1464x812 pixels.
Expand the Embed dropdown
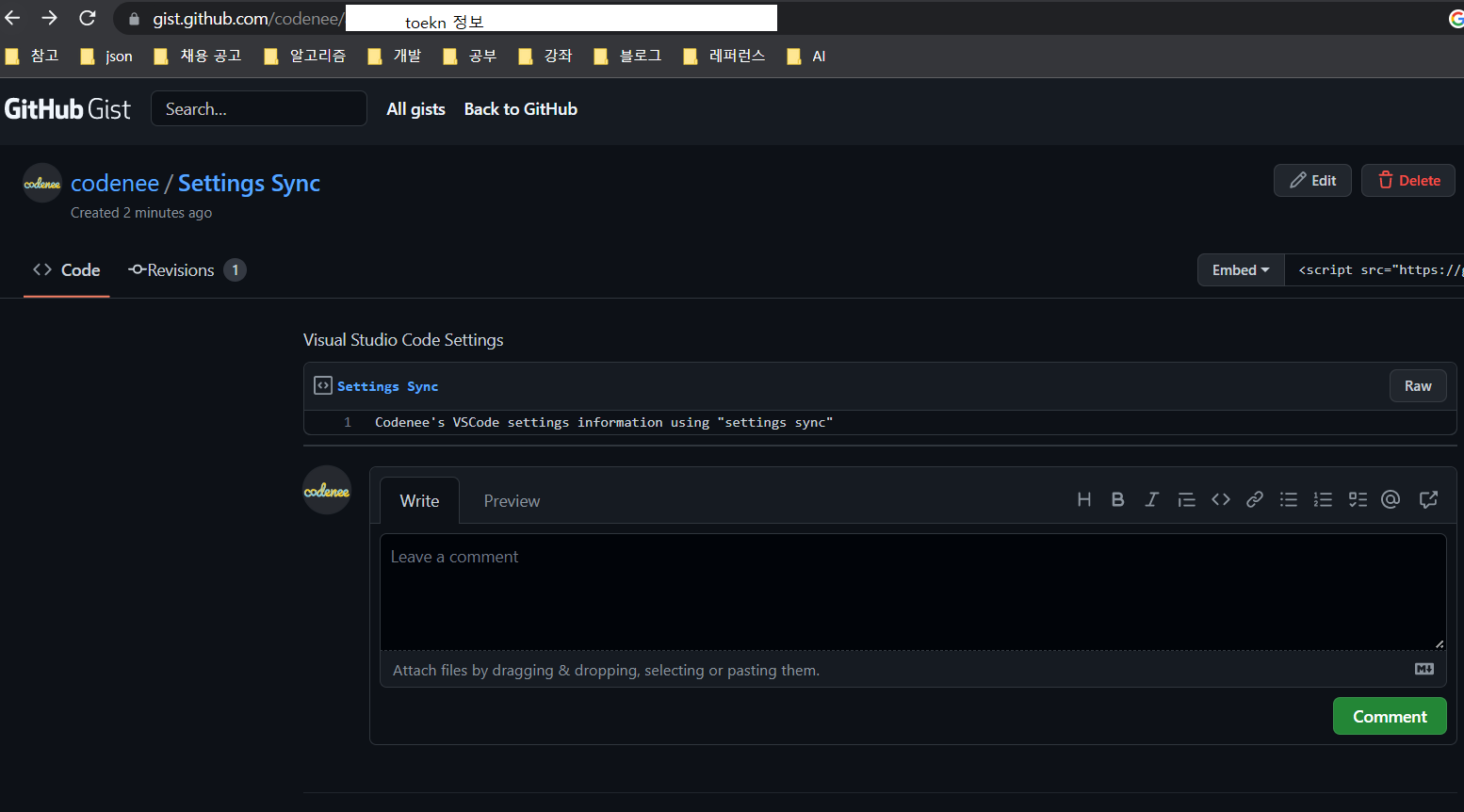tap(1241, 269)
